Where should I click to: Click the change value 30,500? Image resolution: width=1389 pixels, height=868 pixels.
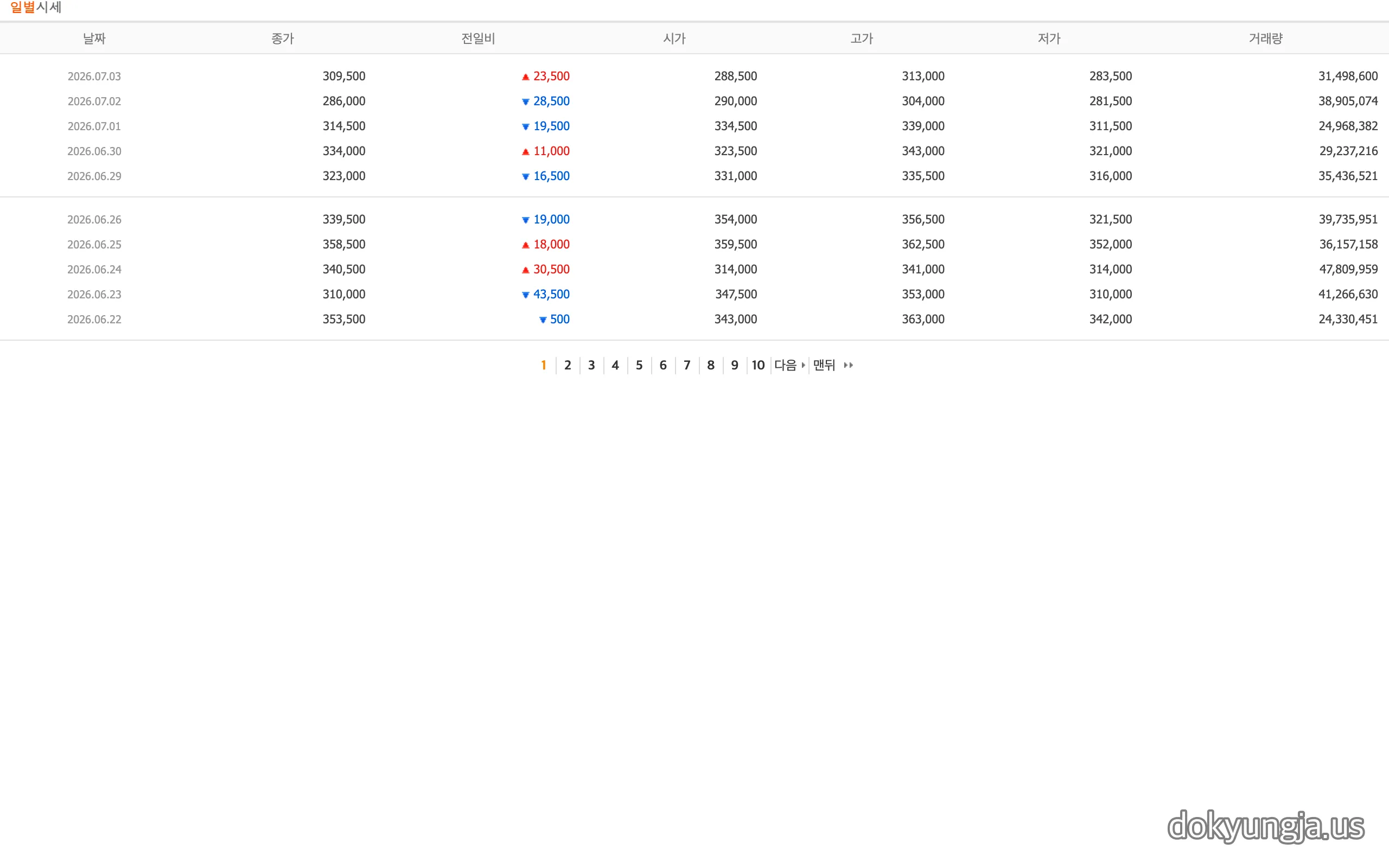552,269
